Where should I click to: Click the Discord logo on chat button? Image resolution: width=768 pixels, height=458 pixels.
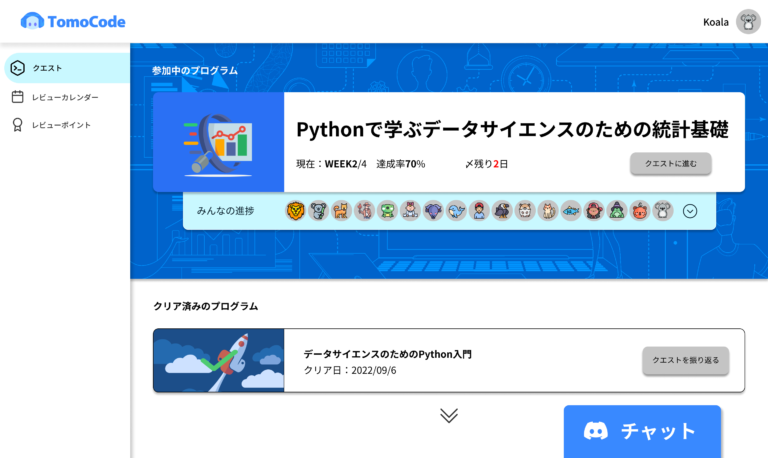point(596,431)
